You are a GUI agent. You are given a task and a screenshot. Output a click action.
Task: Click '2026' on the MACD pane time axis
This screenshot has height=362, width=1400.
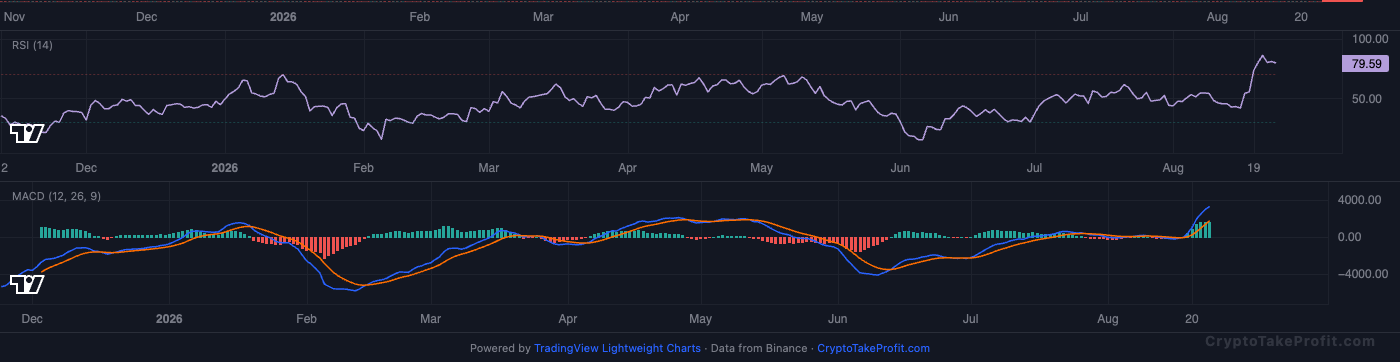(x=169, y=319)
